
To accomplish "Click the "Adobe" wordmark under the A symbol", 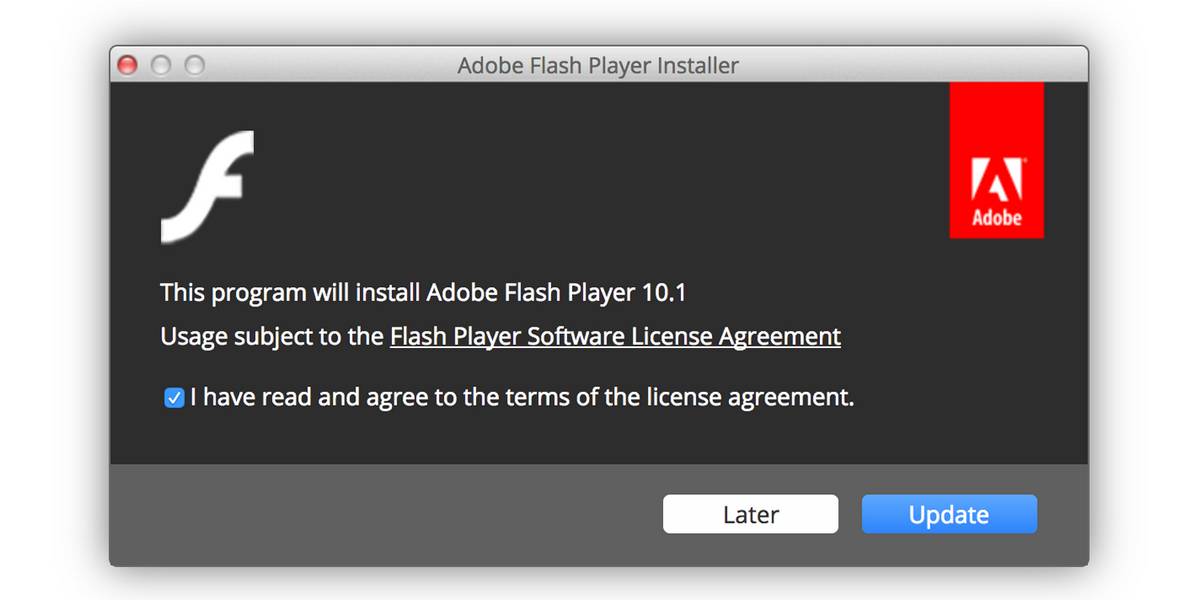I will 997,218.
